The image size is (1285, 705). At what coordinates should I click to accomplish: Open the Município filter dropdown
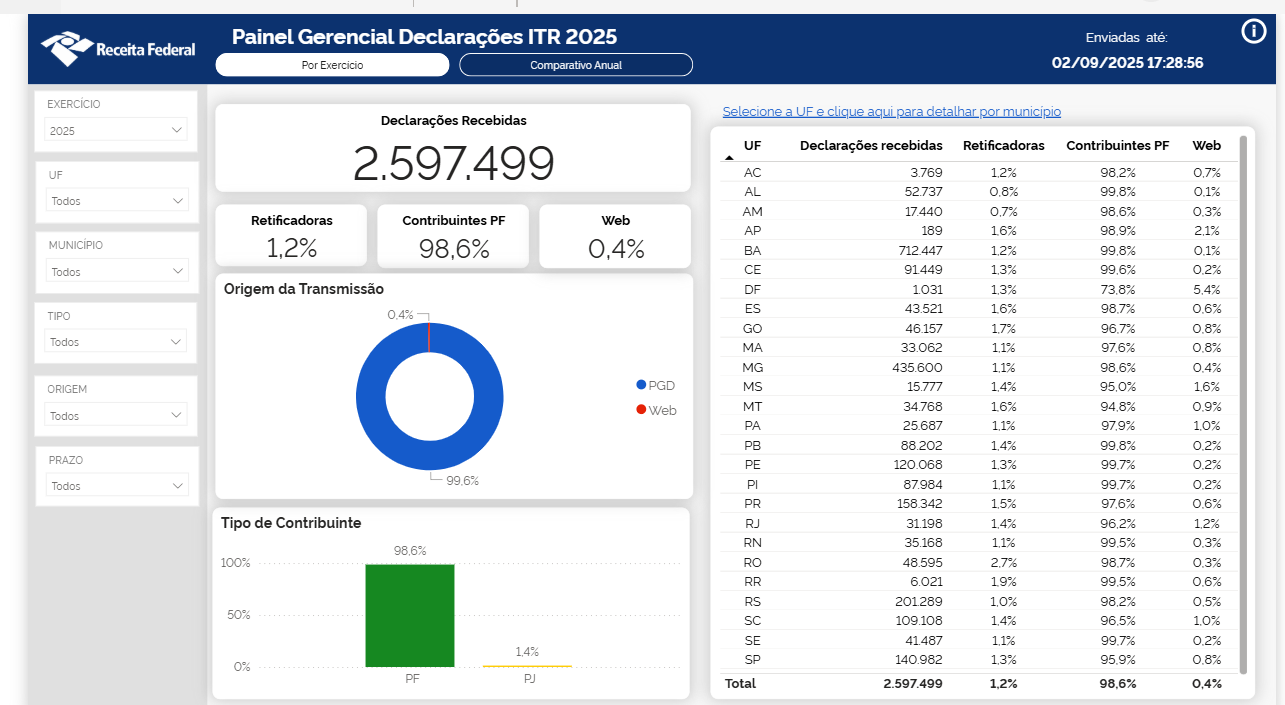116,271
